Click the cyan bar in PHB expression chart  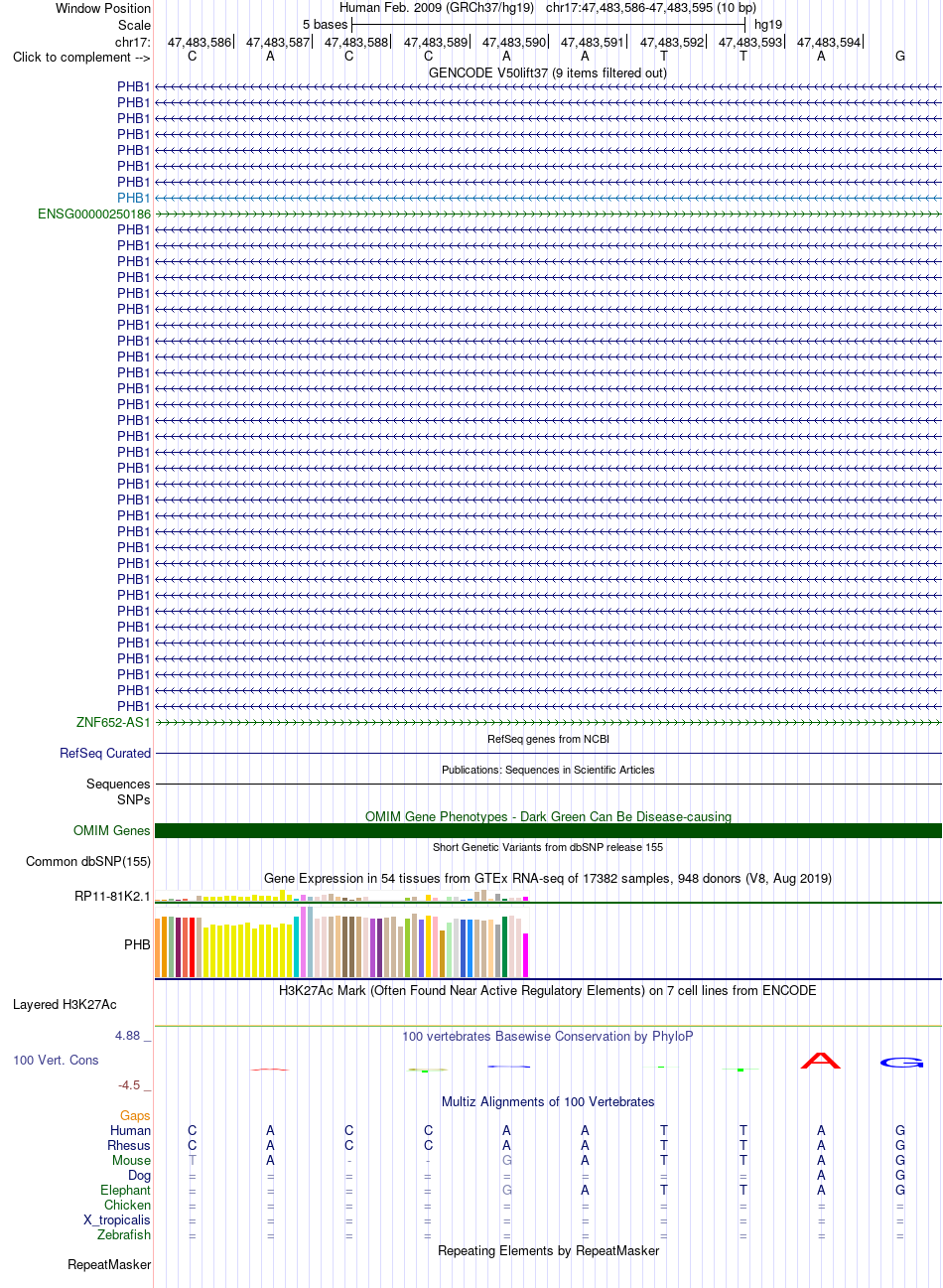pos(297,946)
